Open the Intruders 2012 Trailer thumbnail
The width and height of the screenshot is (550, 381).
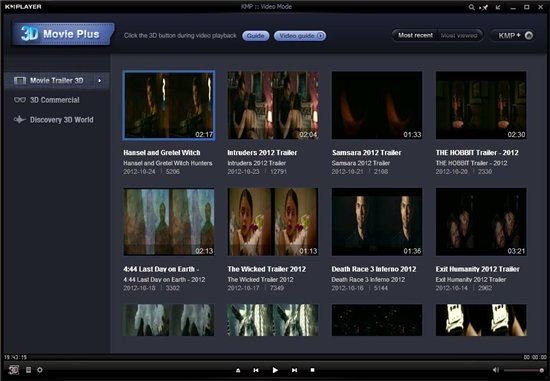(x=273, y=105)
